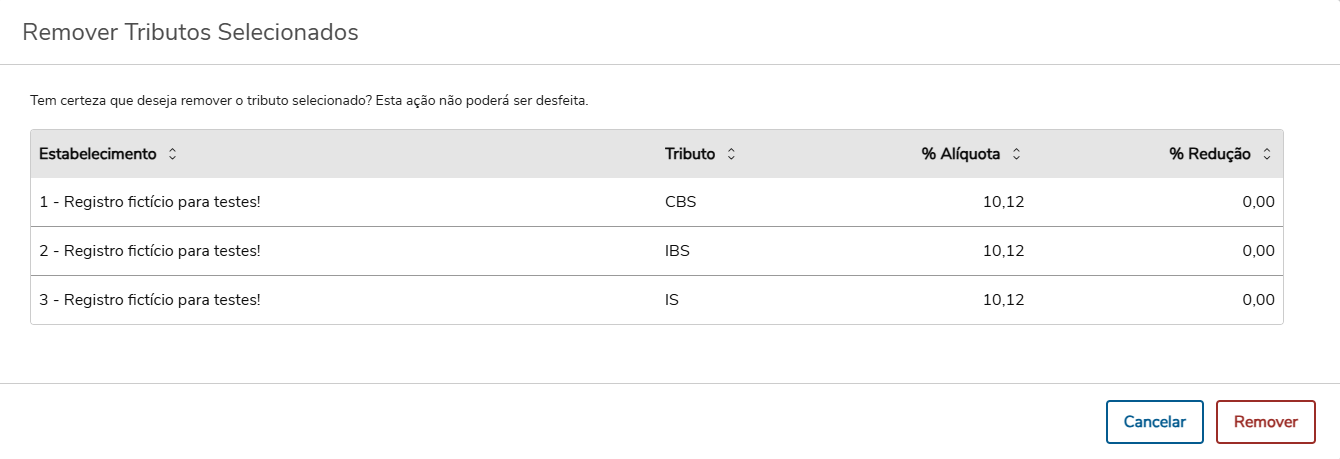
Task: Confirm removal with the Remover button
Action: pyautogui.click(x=1265, y=422)
